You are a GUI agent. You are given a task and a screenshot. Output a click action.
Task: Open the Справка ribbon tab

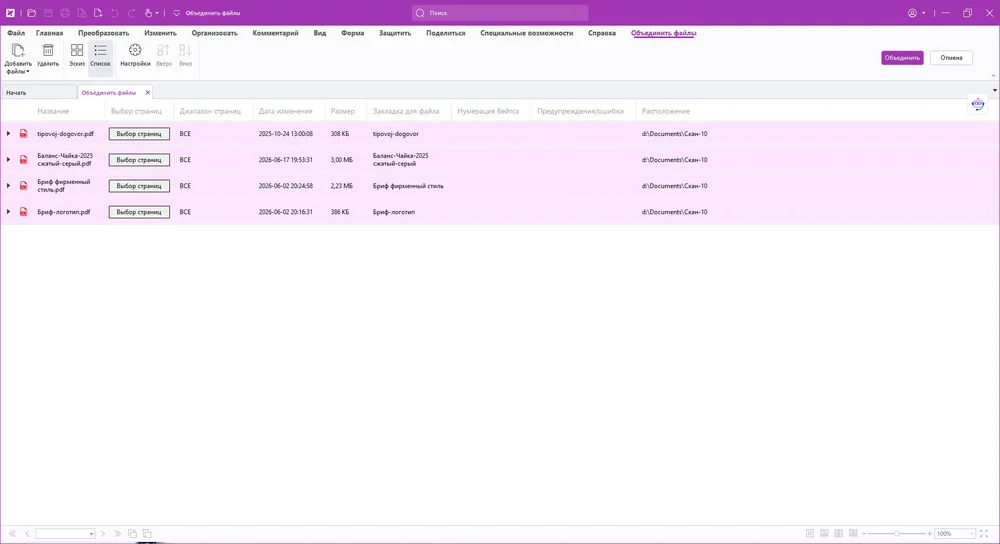(x=601, y=33)
